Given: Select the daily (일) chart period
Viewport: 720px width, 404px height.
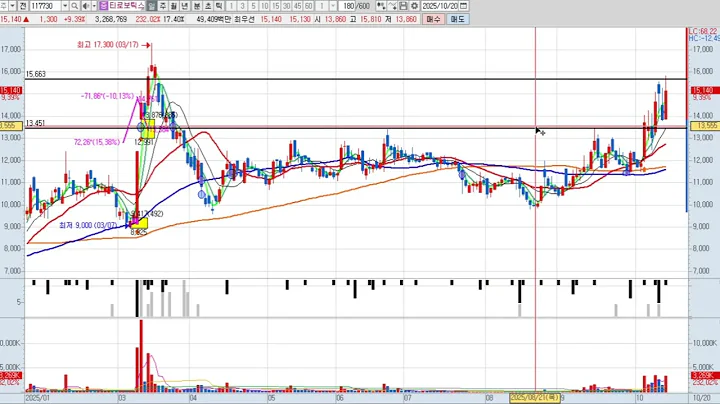Looking at the screenshot, I should pyautogui.click(x=152, y=6).
